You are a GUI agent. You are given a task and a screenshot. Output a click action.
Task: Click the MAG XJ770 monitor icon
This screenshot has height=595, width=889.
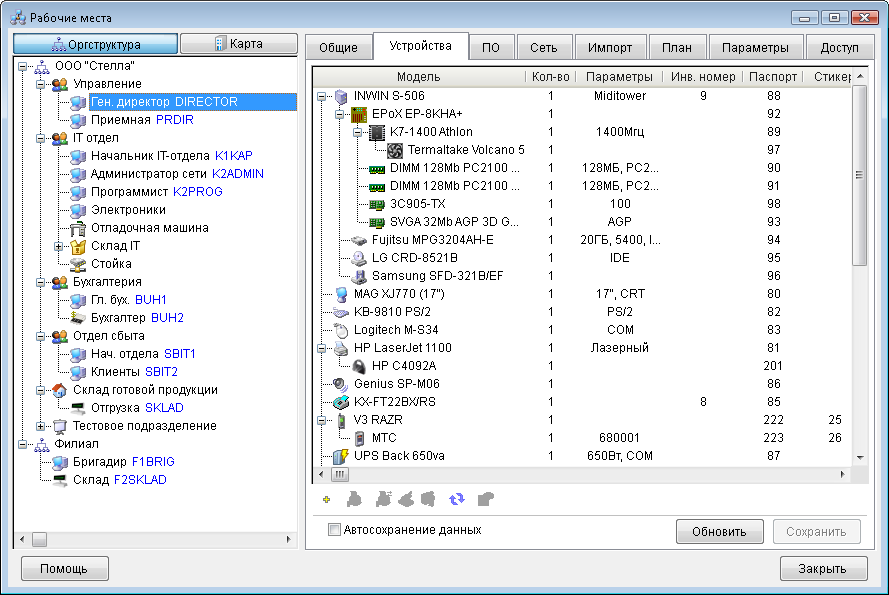point(342,294)
